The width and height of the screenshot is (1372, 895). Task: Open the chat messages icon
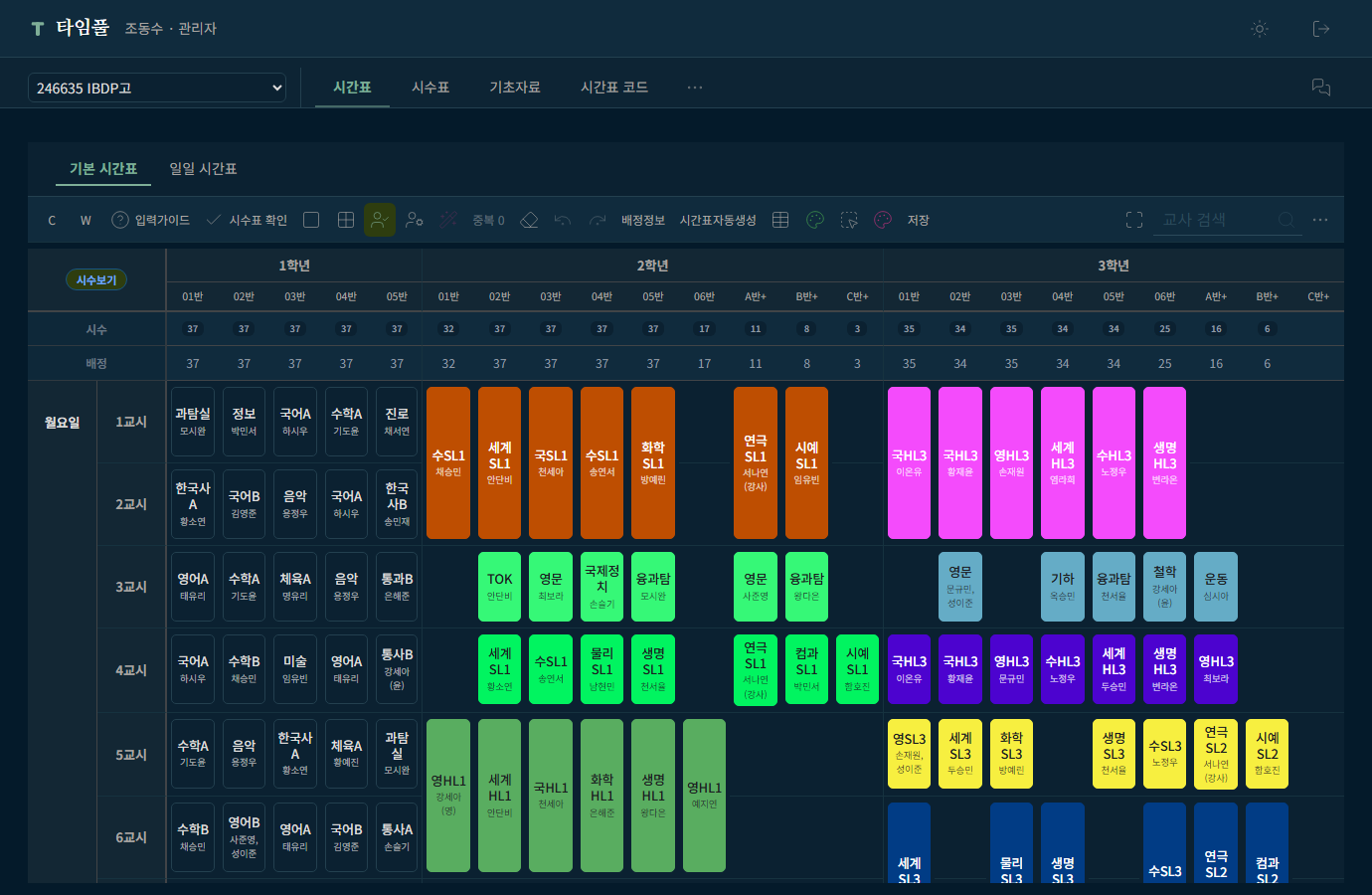coord(1321,88)
